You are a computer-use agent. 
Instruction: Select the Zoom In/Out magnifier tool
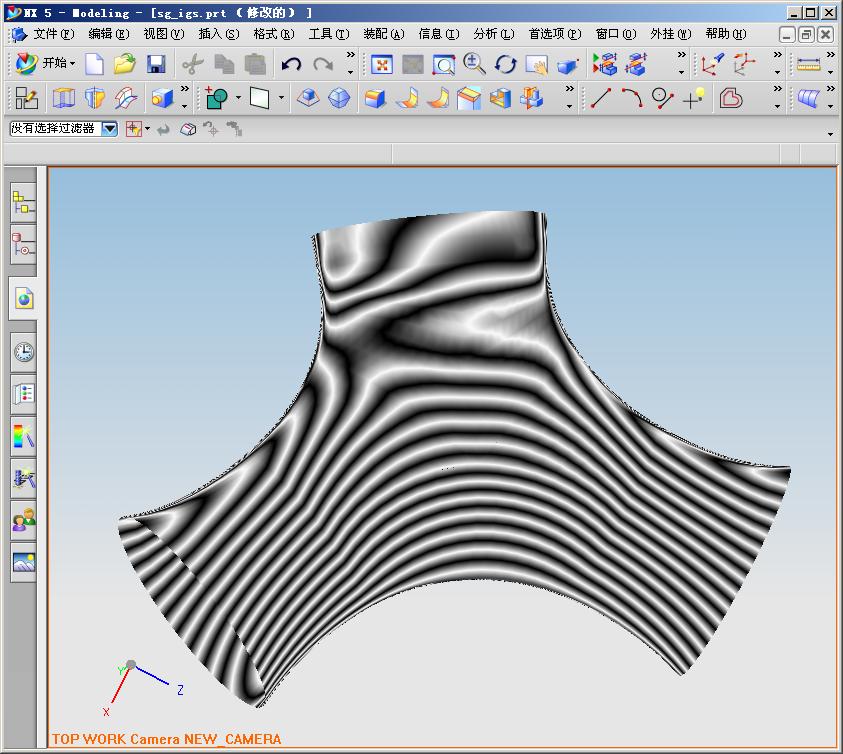475,64
